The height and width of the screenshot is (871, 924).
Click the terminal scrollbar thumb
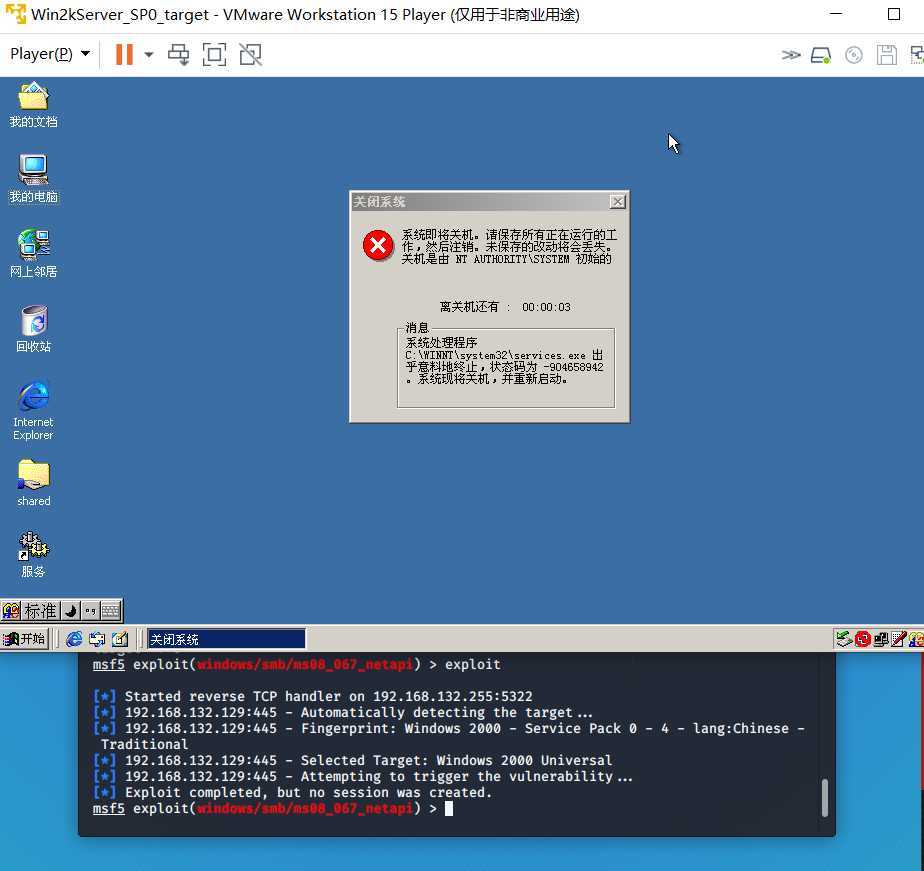tap(824, 797)
